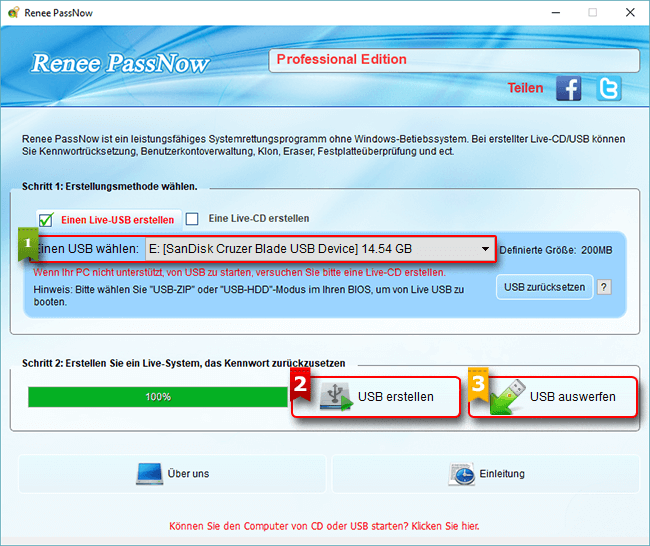Share via the Twitter icon
This screenshot has height=546, width=650.
(x=609, y=88)
